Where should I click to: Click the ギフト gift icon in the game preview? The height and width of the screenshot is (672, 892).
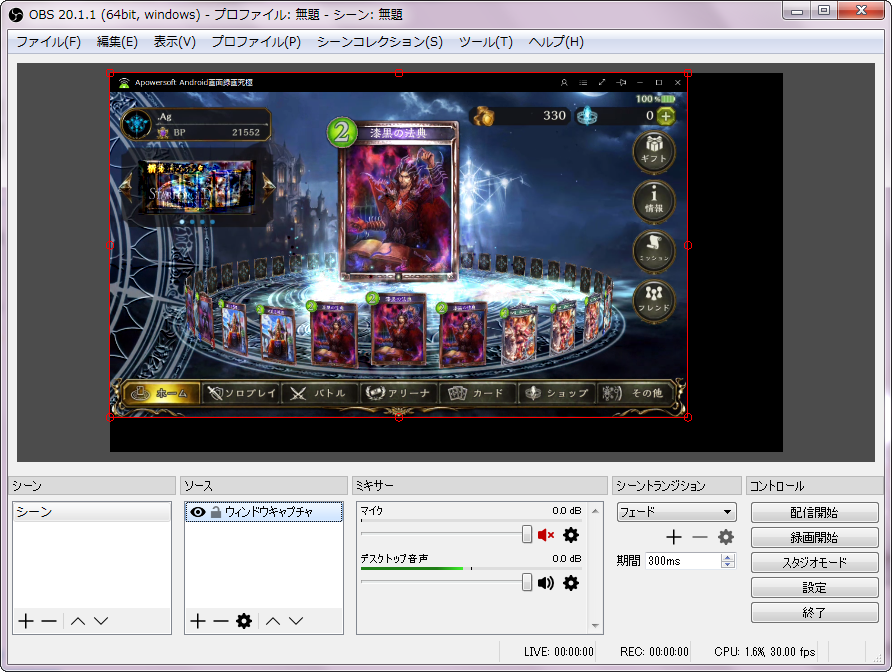coord(654,151)
